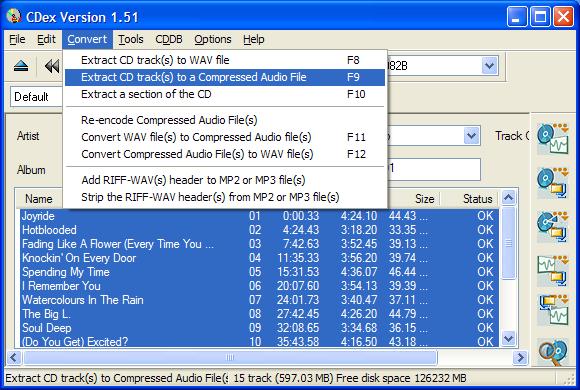
Task: Click status bar text Free disk space 126232 MB
Action: [401, 378]
